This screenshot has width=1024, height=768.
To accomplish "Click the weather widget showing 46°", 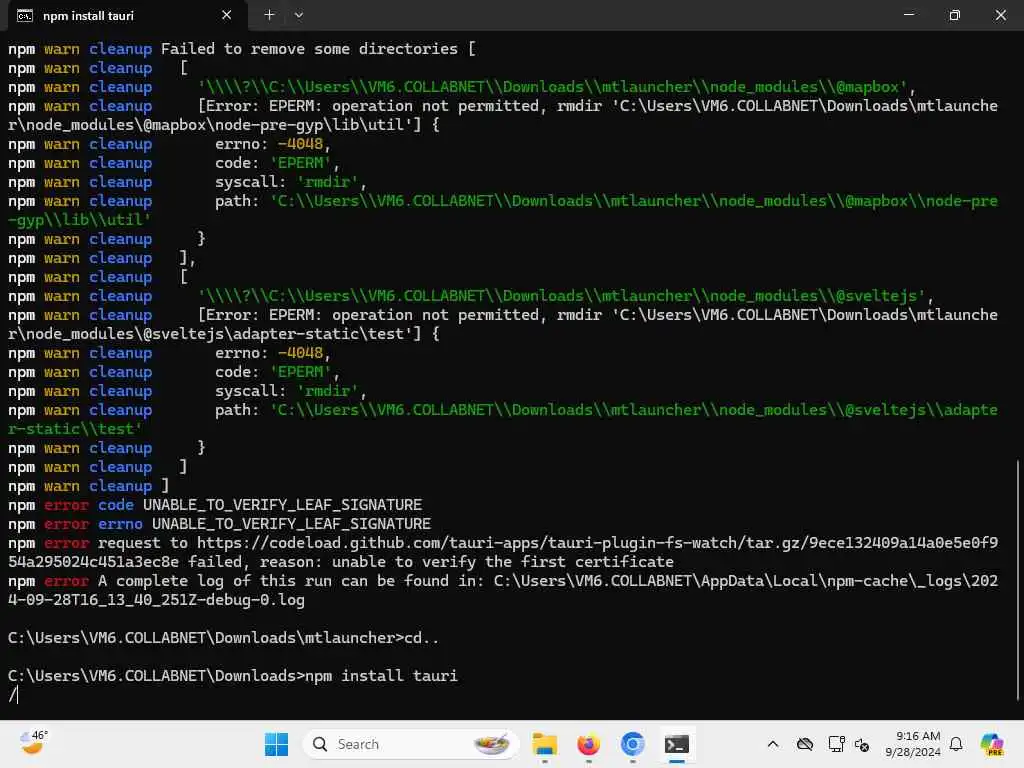I will point(34,743).
